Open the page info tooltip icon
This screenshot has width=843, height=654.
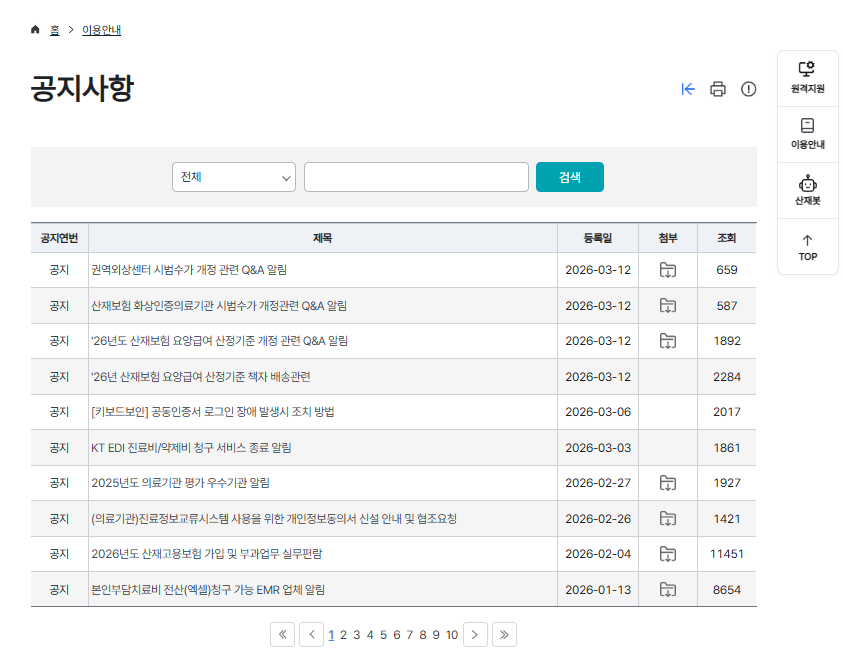[x=748, y=89]
